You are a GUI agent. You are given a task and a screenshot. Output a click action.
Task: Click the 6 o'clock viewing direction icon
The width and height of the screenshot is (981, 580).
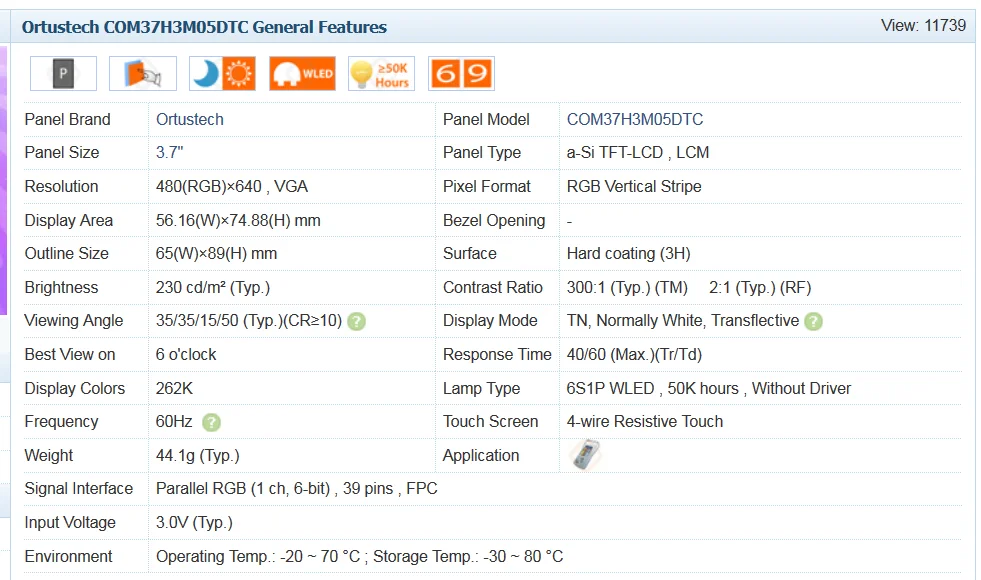[x=461, y=74]
